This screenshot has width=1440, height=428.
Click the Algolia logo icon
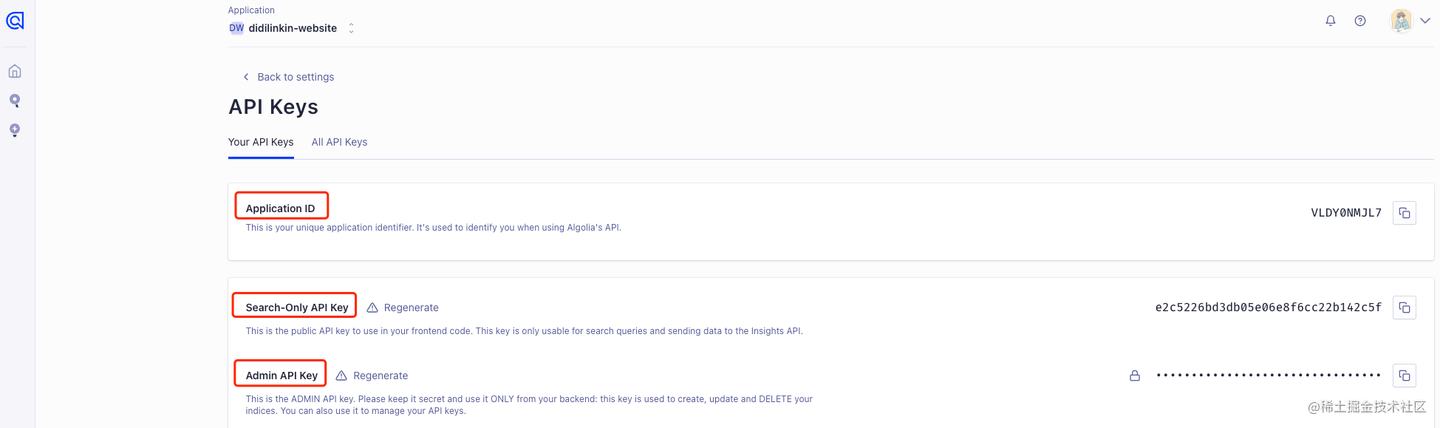[15, 20]
